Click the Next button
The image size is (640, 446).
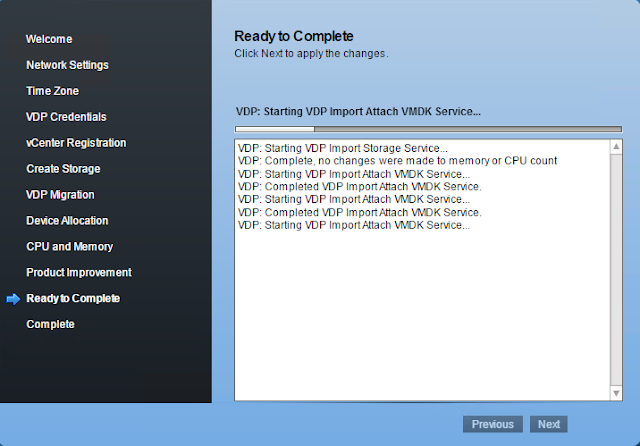(x=549, y=424)
